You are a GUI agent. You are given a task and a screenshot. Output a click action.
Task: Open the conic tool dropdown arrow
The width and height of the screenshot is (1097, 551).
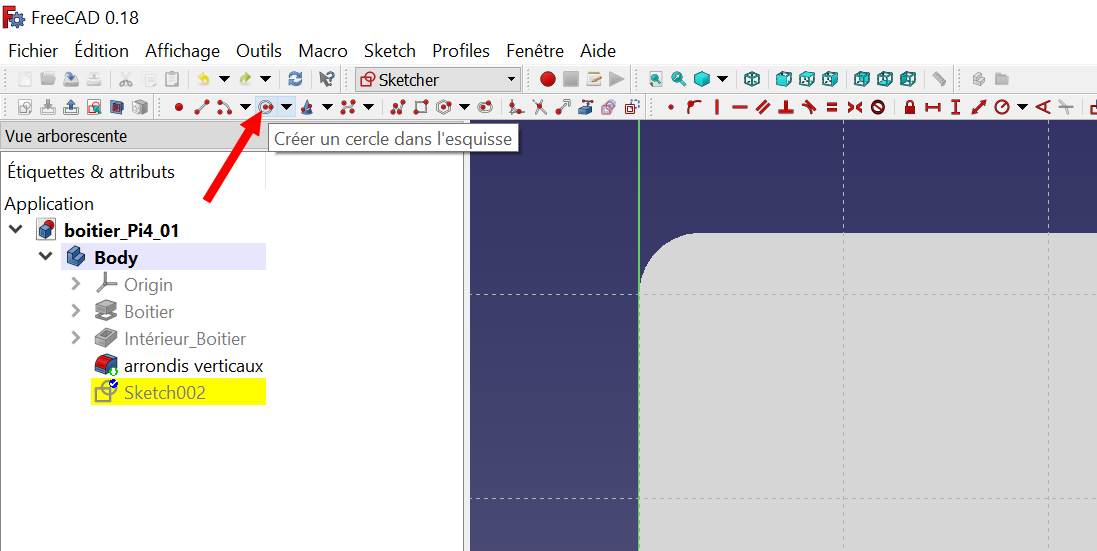[327, 108]
